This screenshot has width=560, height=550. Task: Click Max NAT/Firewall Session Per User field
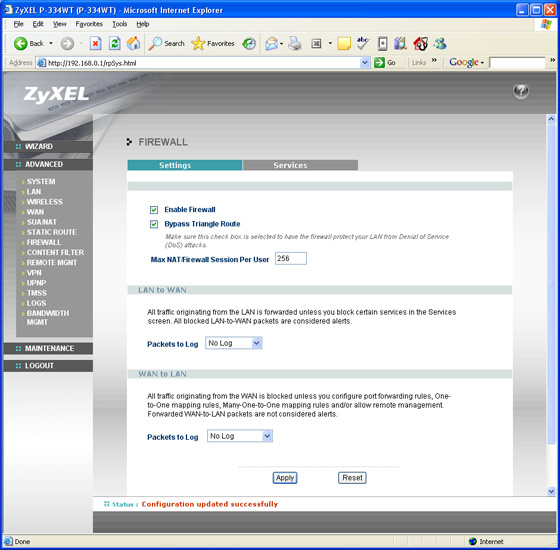(291, 259)
